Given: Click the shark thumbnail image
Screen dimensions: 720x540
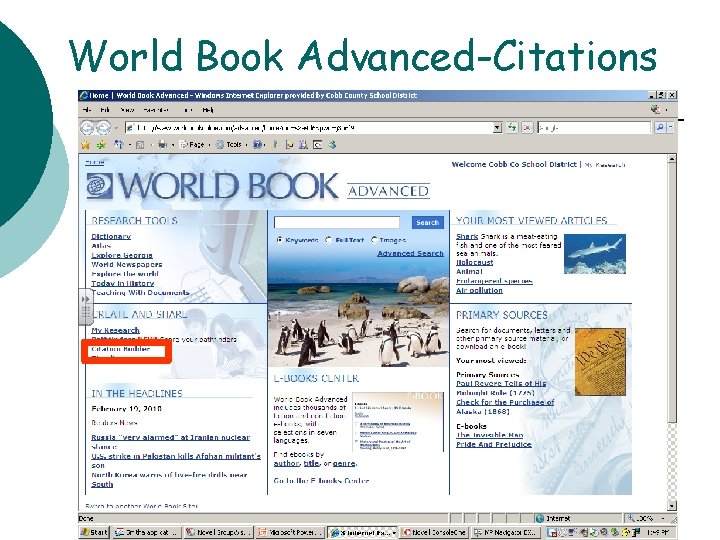Looking at the screenshot, I should [x=595, y=254].
